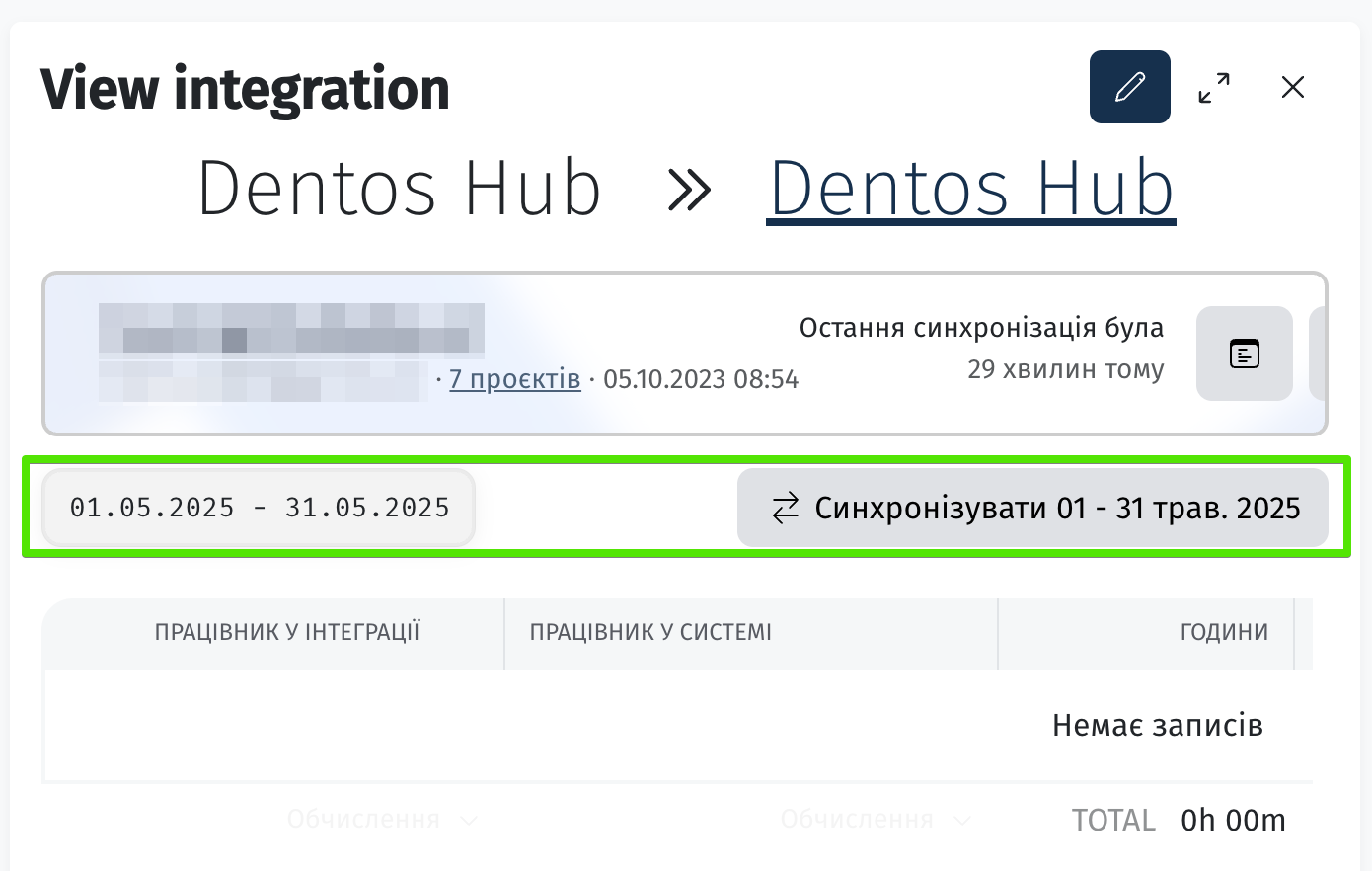
Task: Click the first plain 'Dentos Hub' title
Action: click(399, 188)
